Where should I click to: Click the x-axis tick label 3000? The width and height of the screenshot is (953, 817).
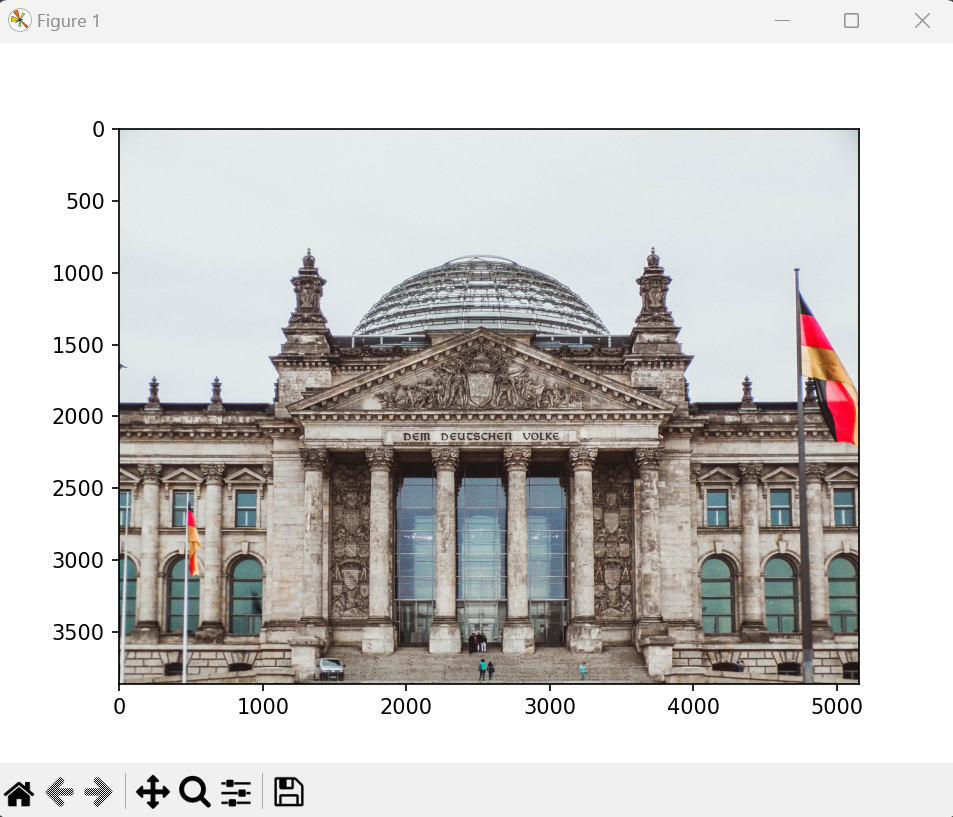pos(549,706)
